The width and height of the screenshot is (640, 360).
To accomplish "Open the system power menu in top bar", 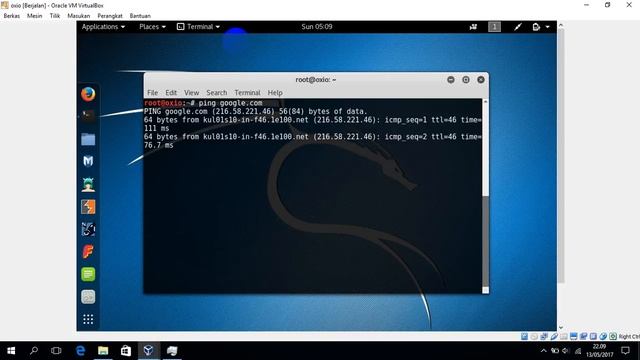I will coord(541,27).
